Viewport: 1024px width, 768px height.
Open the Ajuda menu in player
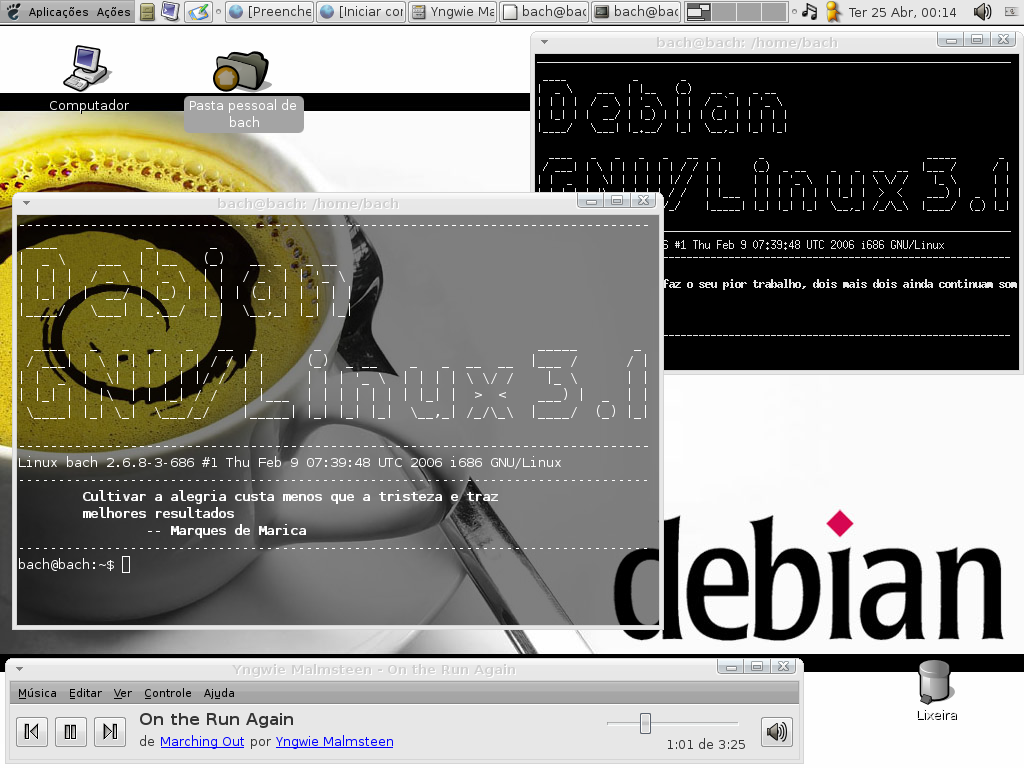[219, 693]
